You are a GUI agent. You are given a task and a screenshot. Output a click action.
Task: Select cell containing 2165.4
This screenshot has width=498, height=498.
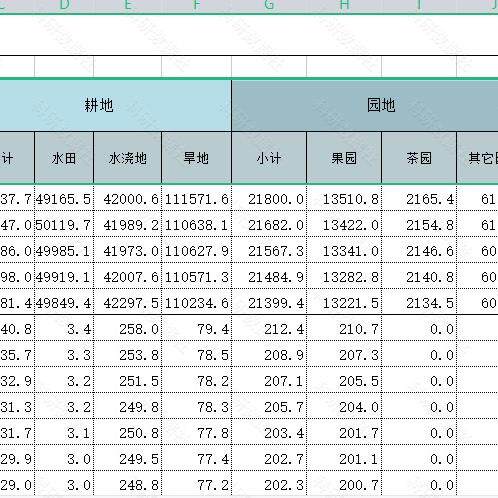pyautogui.click(x=419, y=198)
